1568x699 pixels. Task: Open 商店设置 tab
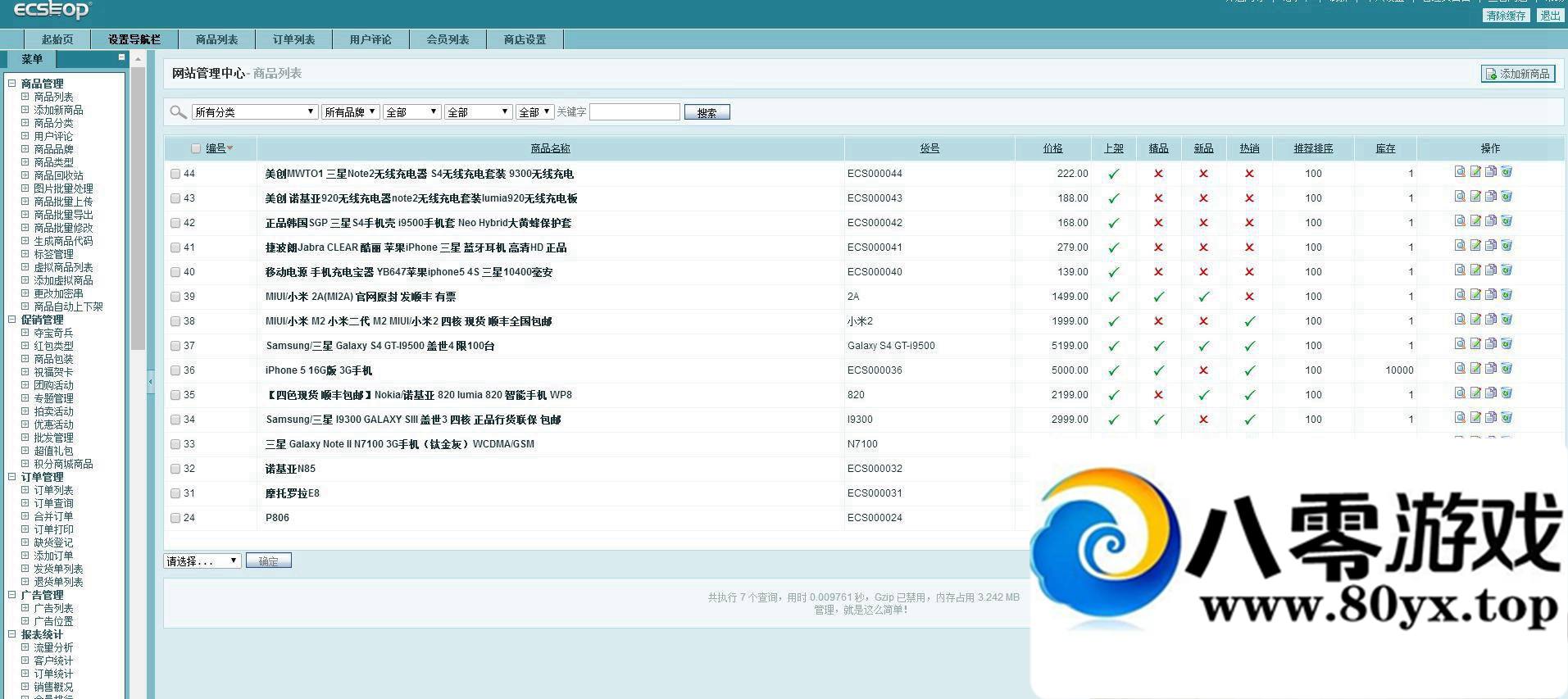[x=525, y=39]
